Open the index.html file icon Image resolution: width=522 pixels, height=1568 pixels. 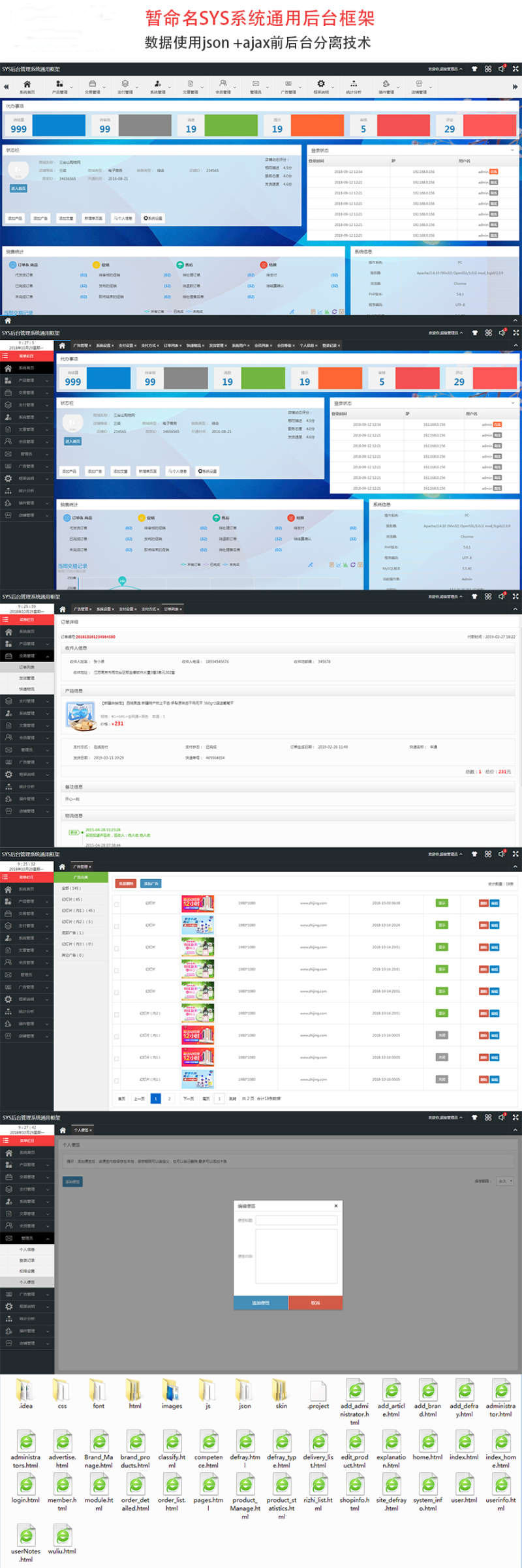coord(464,1442)
